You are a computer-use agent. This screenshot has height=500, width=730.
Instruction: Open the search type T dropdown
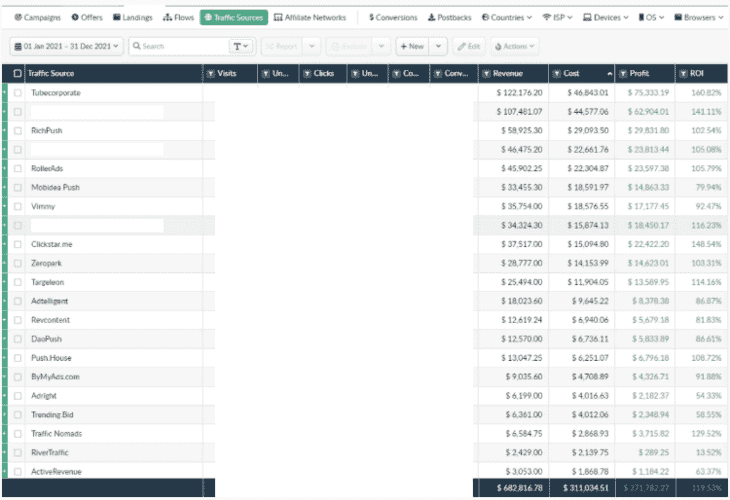point(241,46)
